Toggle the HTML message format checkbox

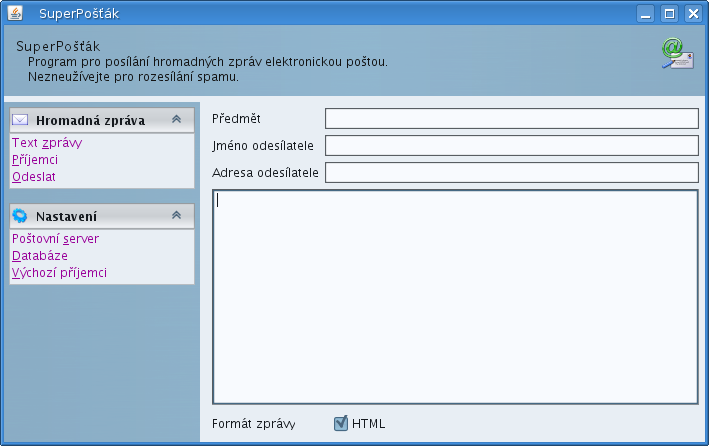point(341,423)
